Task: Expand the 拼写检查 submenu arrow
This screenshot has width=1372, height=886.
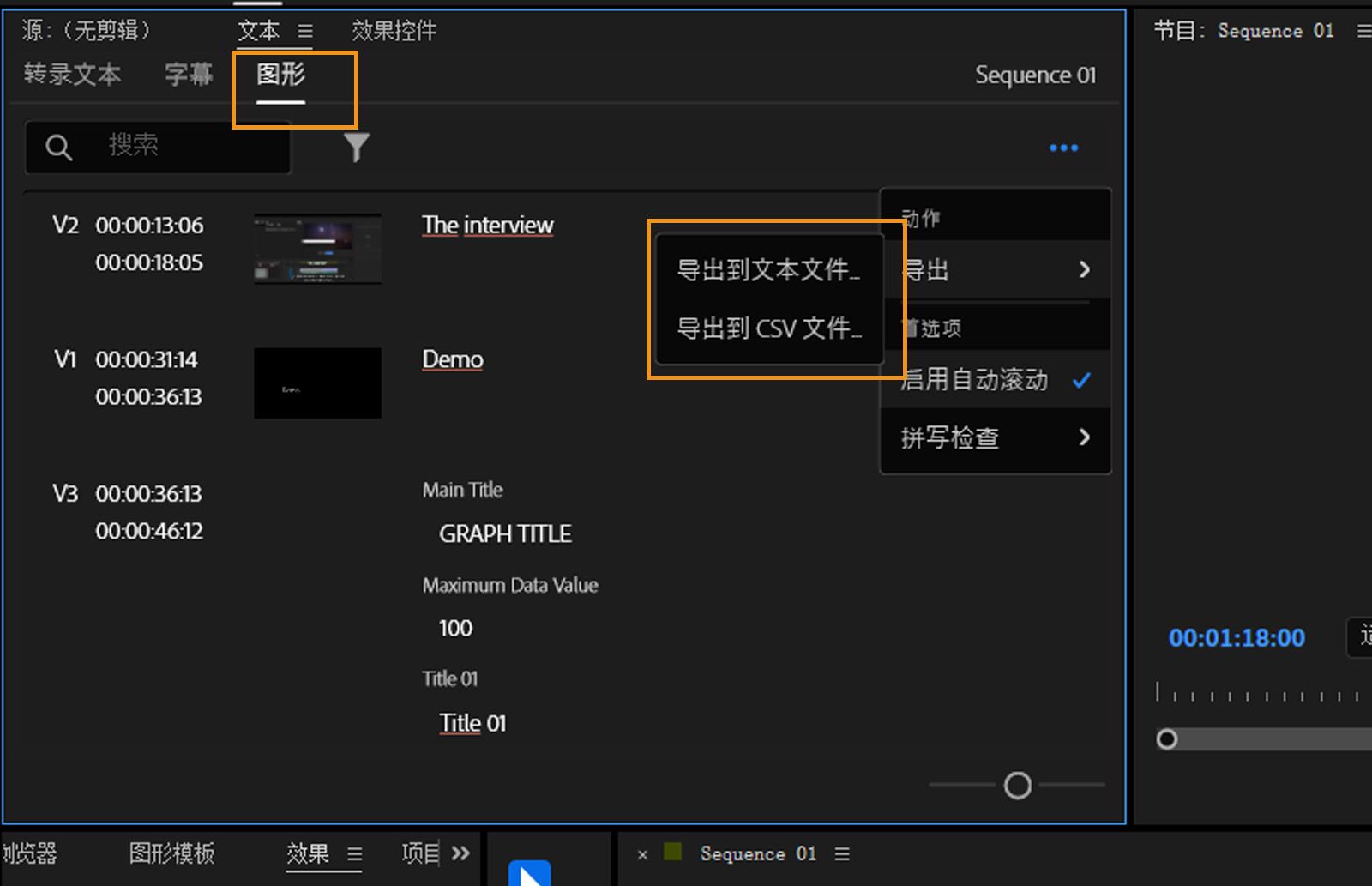Action: (1086, 438)
